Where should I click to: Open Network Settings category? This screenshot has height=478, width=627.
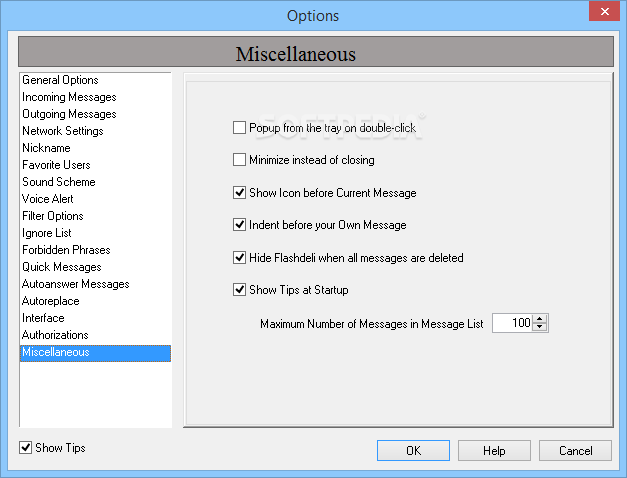tap(95, 131)
